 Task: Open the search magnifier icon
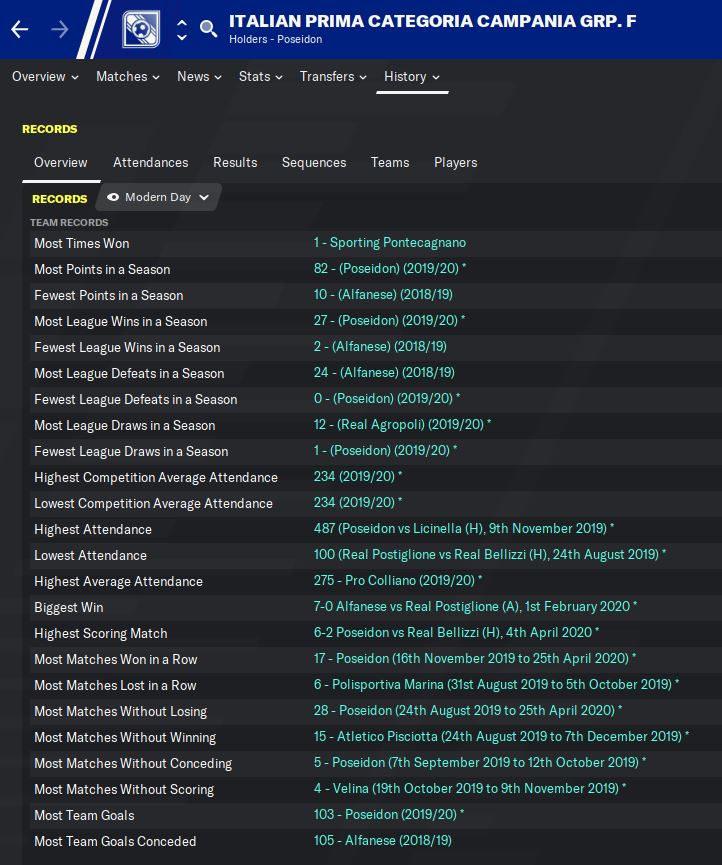point(208,29)
